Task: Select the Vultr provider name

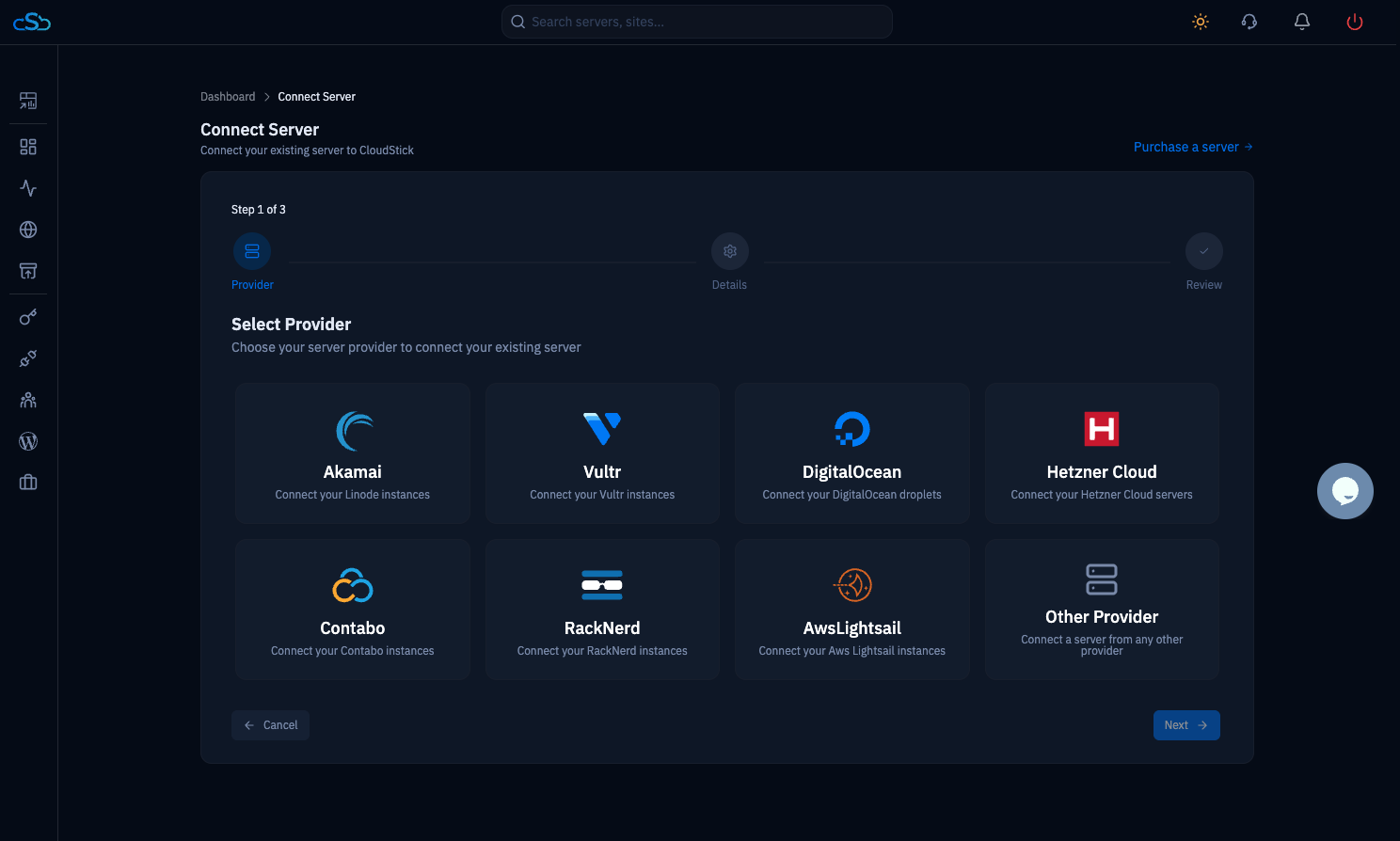Action: point(602,472)
